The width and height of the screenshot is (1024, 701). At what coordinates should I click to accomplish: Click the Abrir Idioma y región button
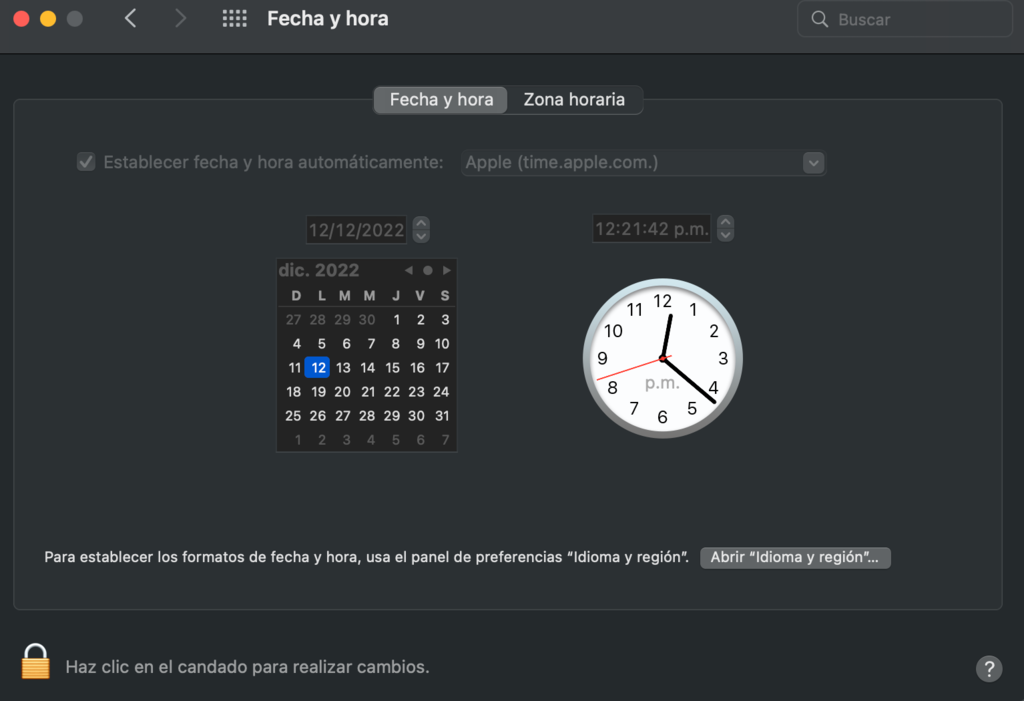(795, 557)
